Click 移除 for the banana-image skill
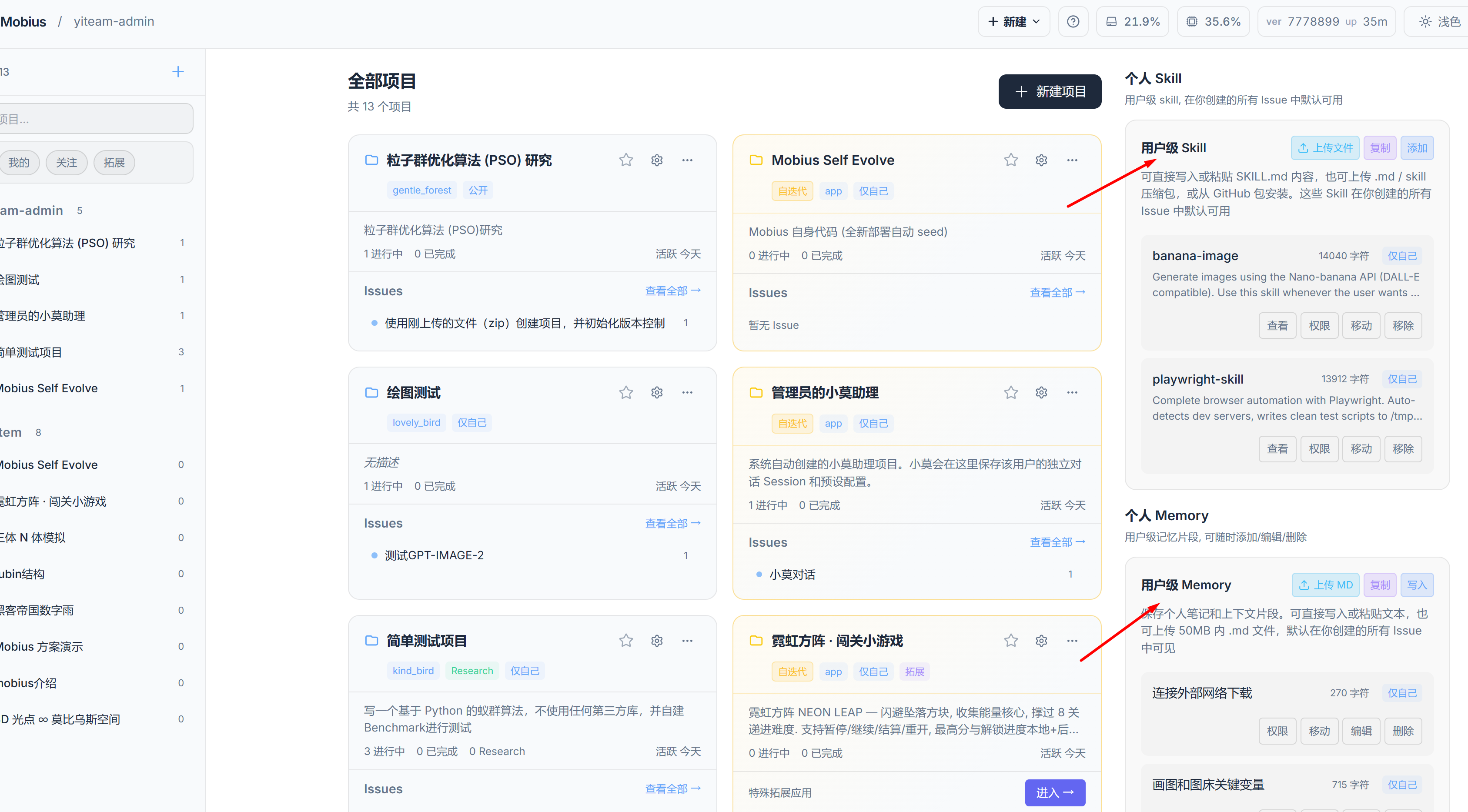The image size is (1468, 812). [x=1403, y=326]
